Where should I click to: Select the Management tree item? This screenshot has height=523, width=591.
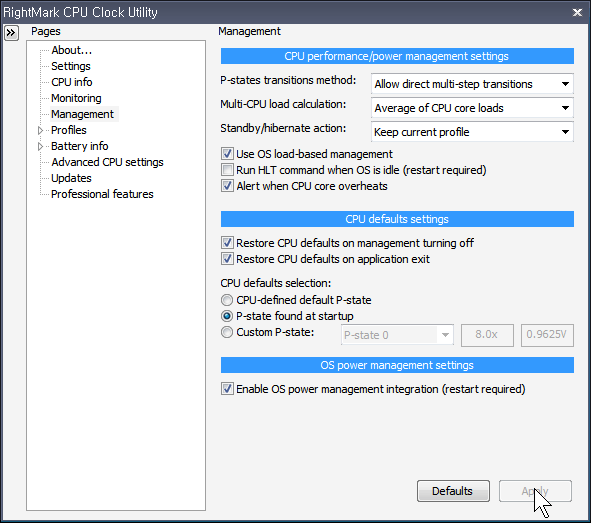pos(83,114)
